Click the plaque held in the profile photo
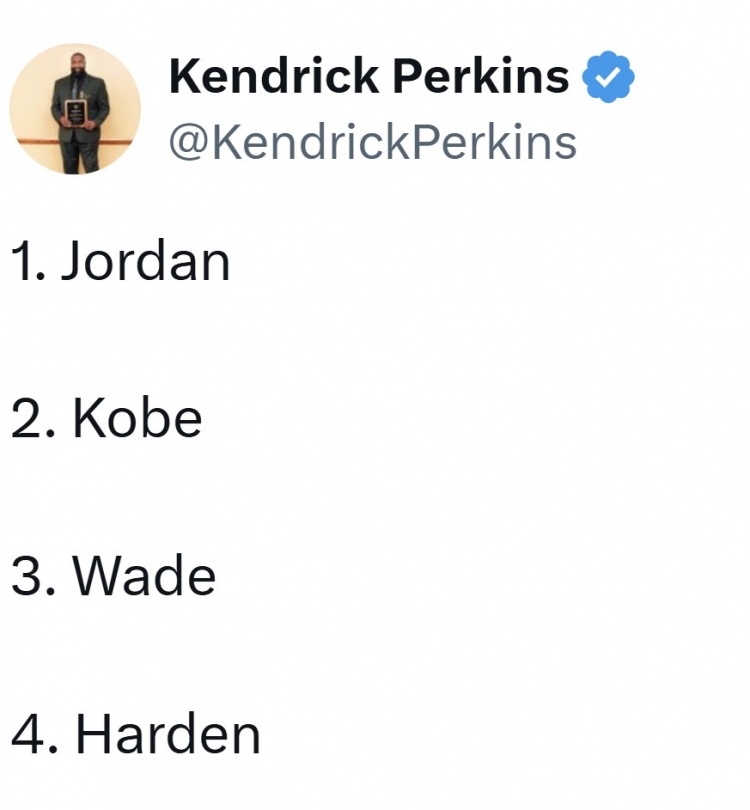The image size is (750, 810). pyautogui.click(x=75, y=111)
